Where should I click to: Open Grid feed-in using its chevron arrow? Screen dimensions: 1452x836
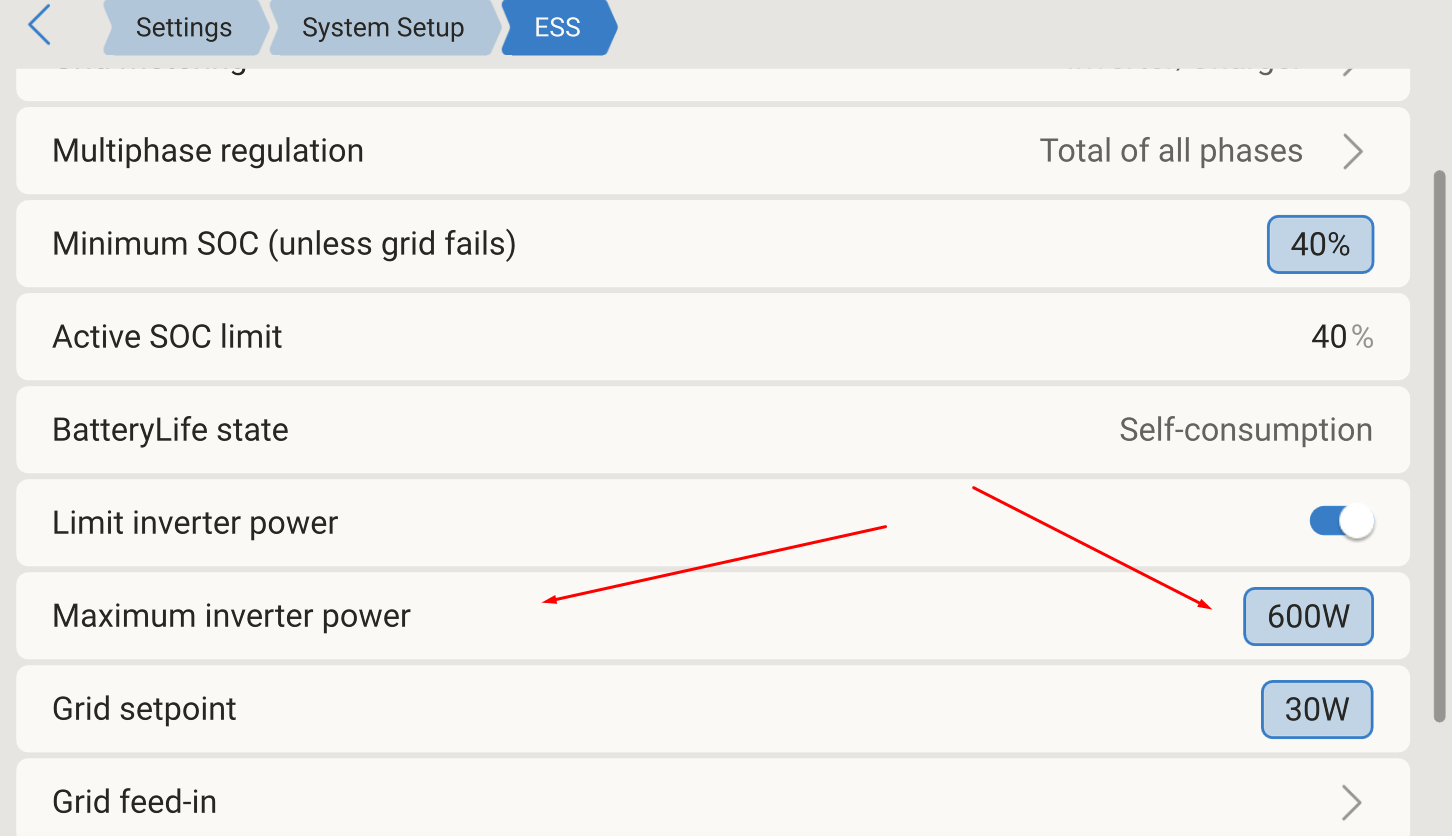point(1351,802)
